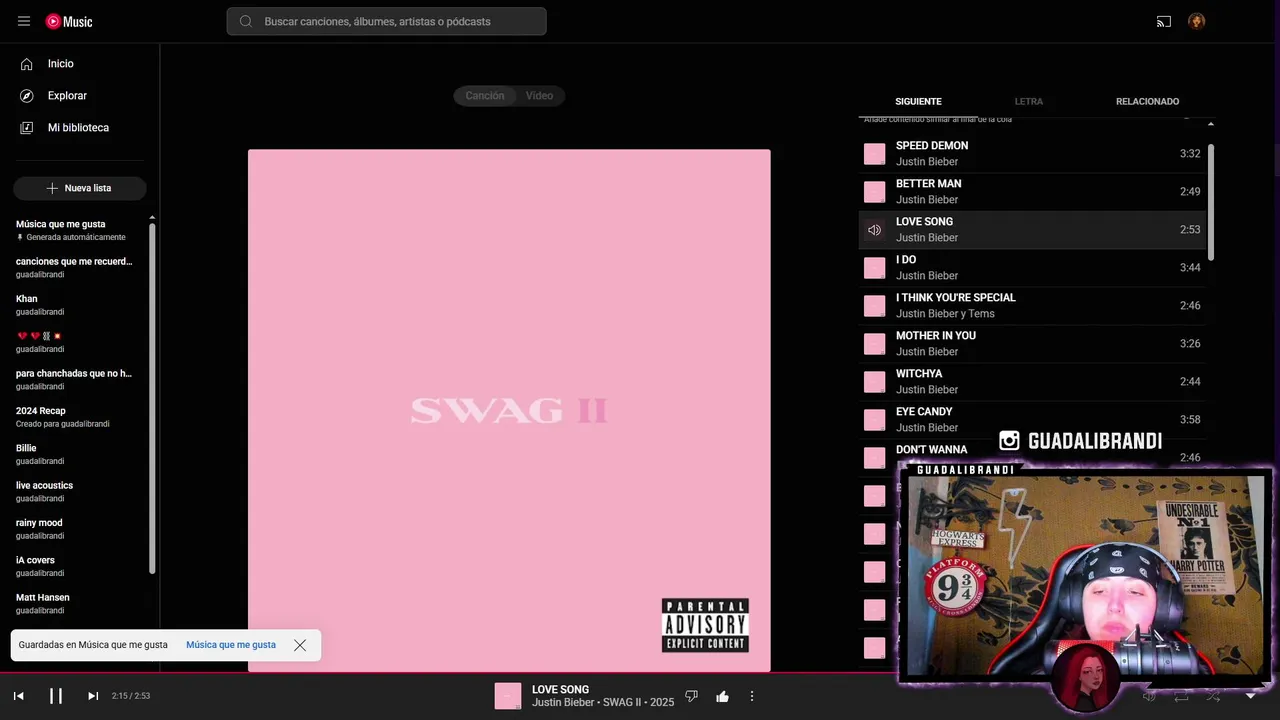1280x720 pixels.
Task: Click the player bar album thumbnail
Action: (x=508, y=696)
